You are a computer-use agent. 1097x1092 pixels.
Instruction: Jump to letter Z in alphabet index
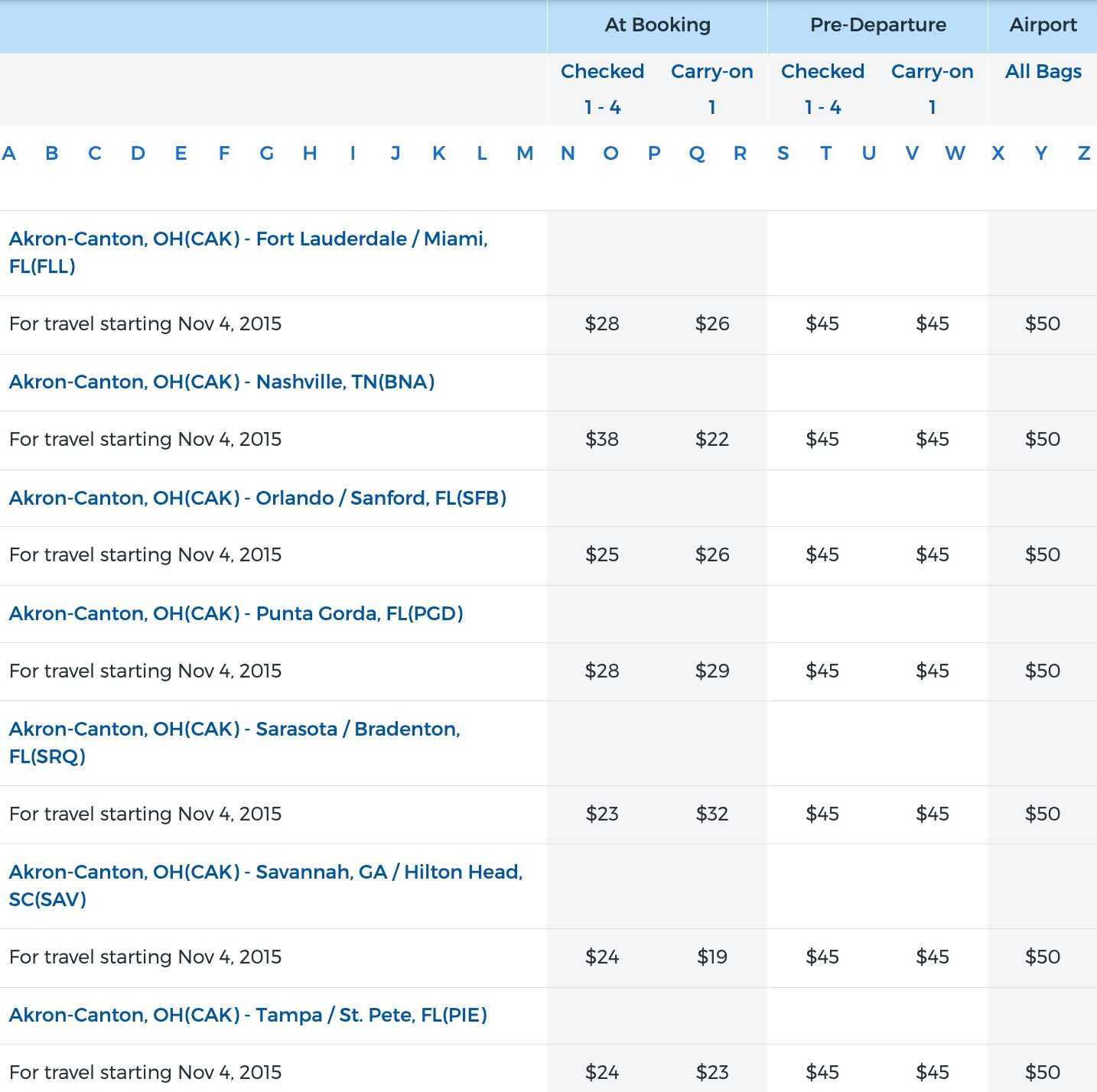1083,154
